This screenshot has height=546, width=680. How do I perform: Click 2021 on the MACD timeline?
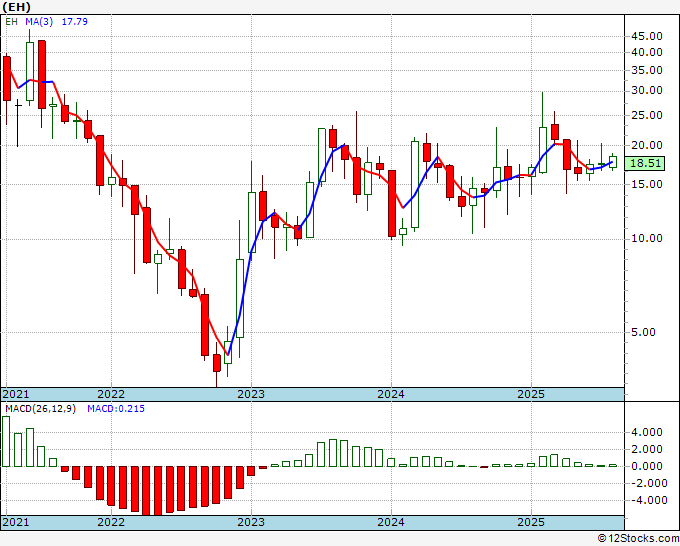coord(16,522)
